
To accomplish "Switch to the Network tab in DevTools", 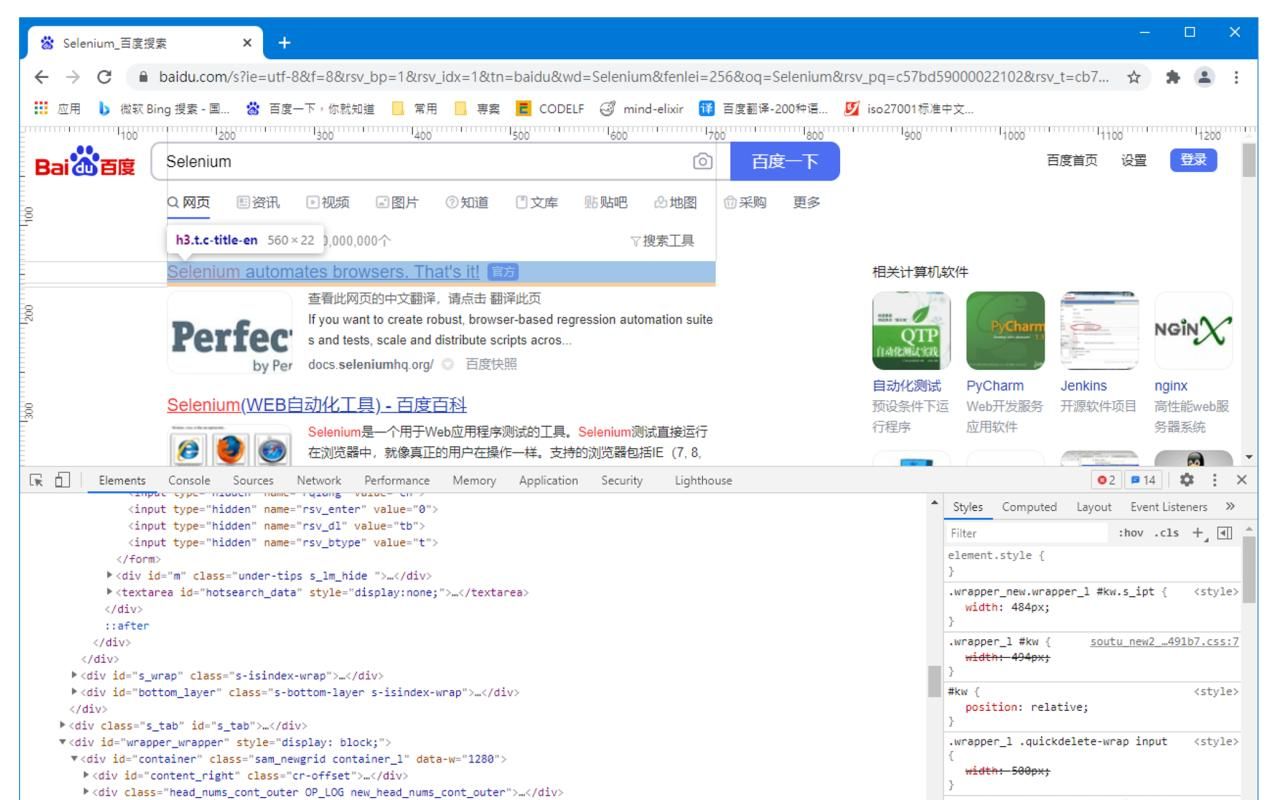I will (319, 480).
